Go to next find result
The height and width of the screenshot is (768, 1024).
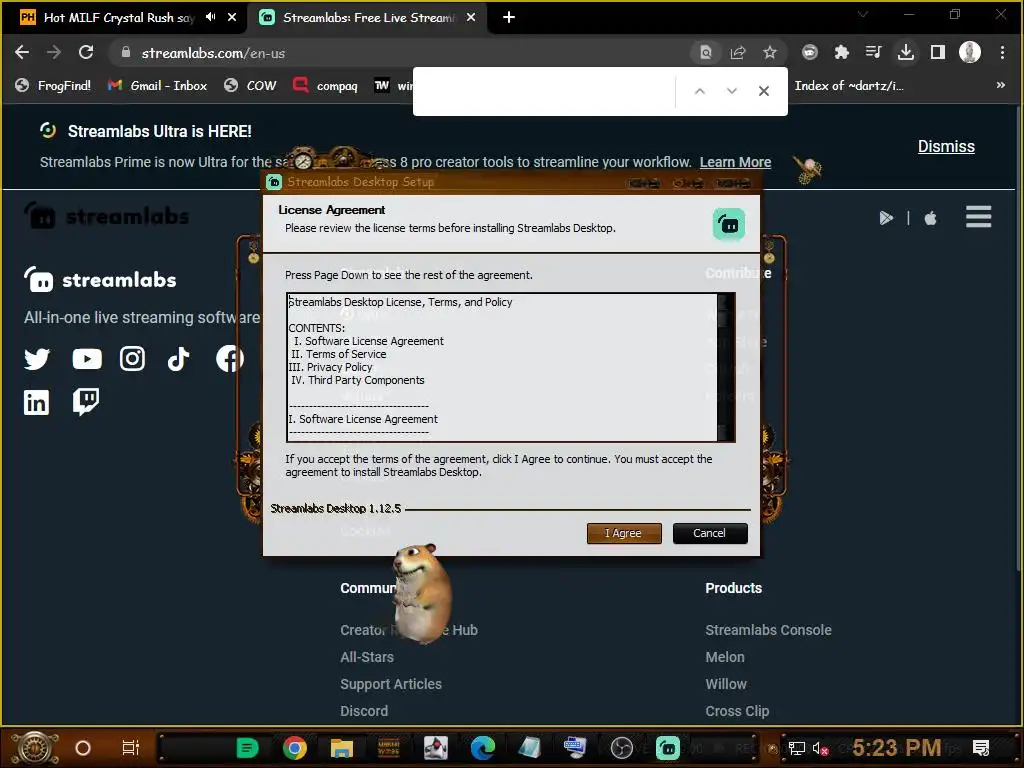point(731,91)
